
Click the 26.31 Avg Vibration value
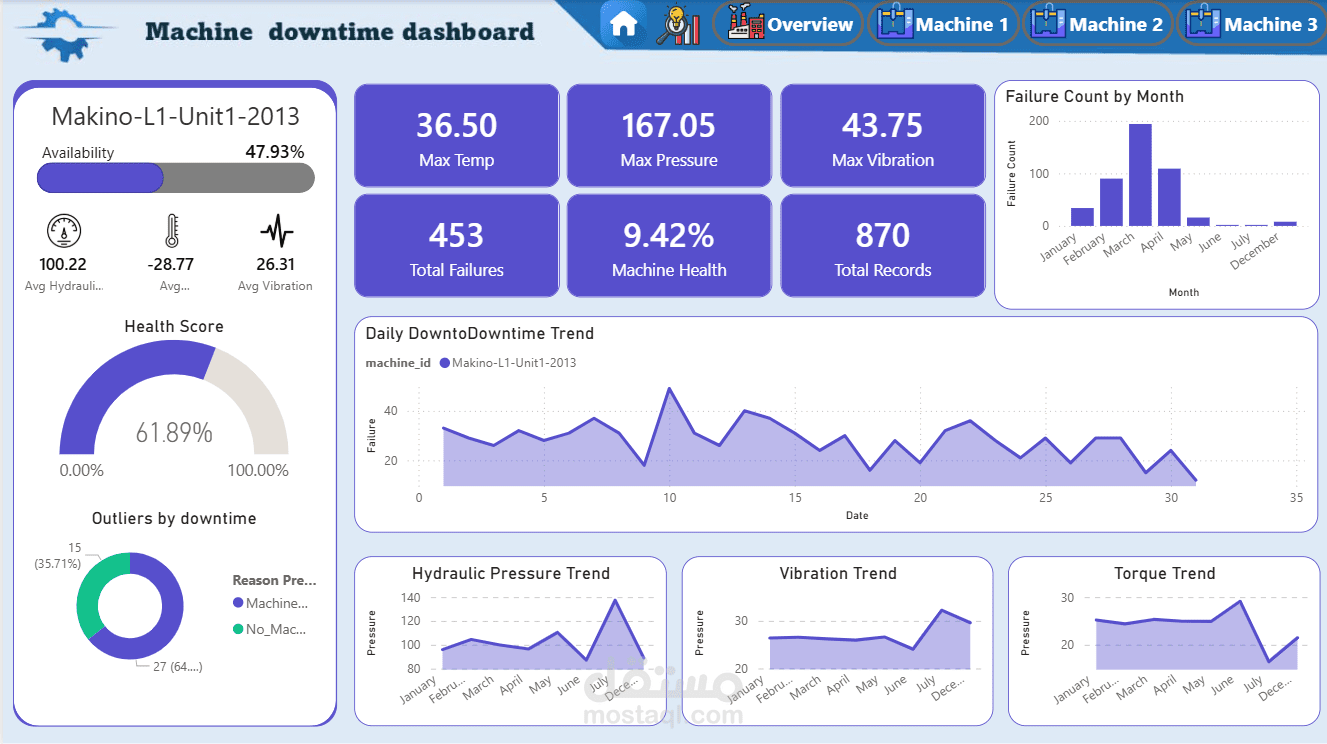(275, 265)
